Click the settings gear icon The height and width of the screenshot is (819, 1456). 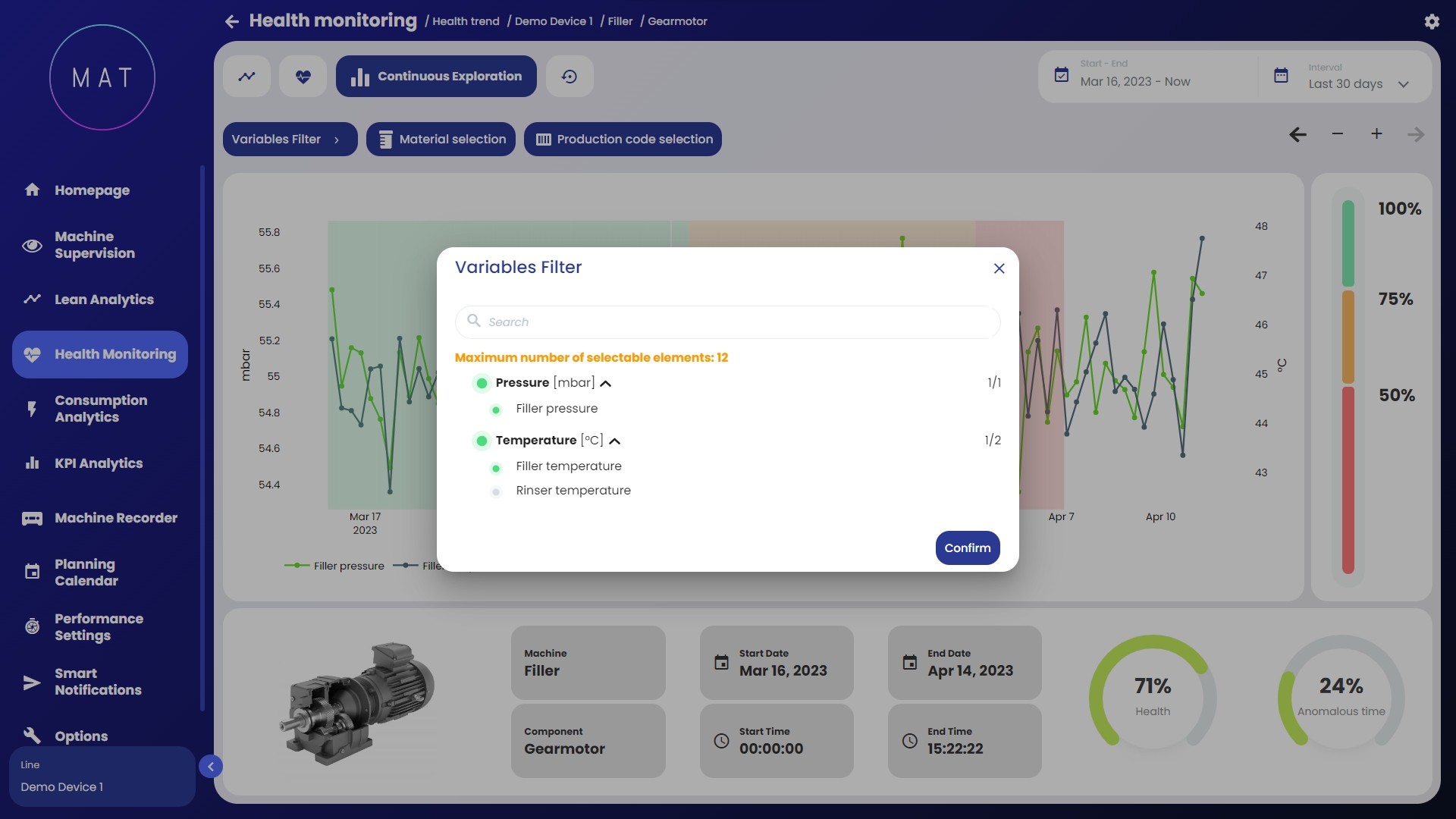(x=1431, y=22)
